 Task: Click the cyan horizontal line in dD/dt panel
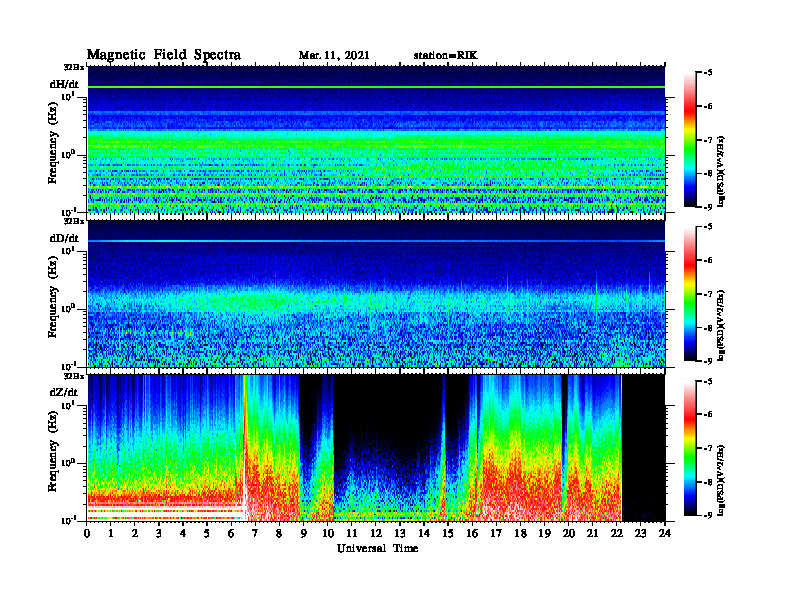[376, 241]
